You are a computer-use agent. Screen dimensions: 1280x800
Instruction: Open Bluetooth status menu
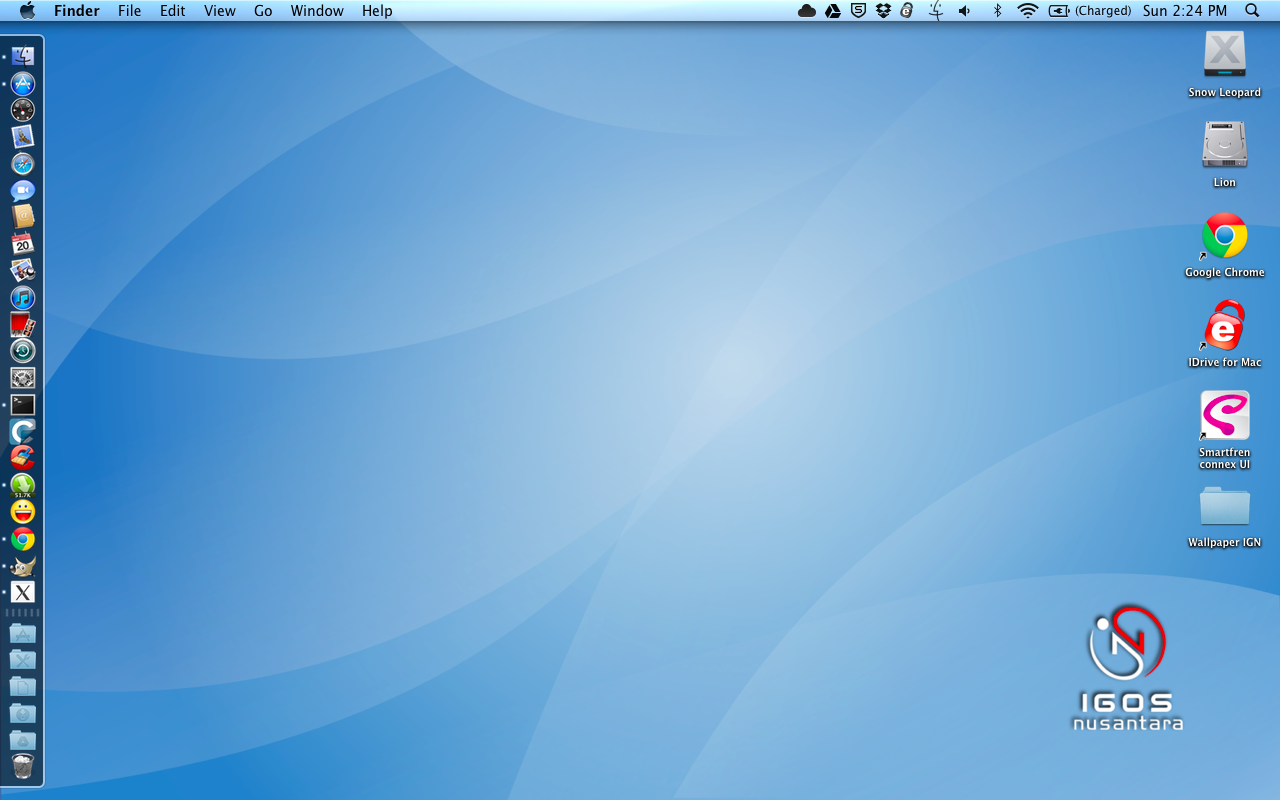coord(997,11)
